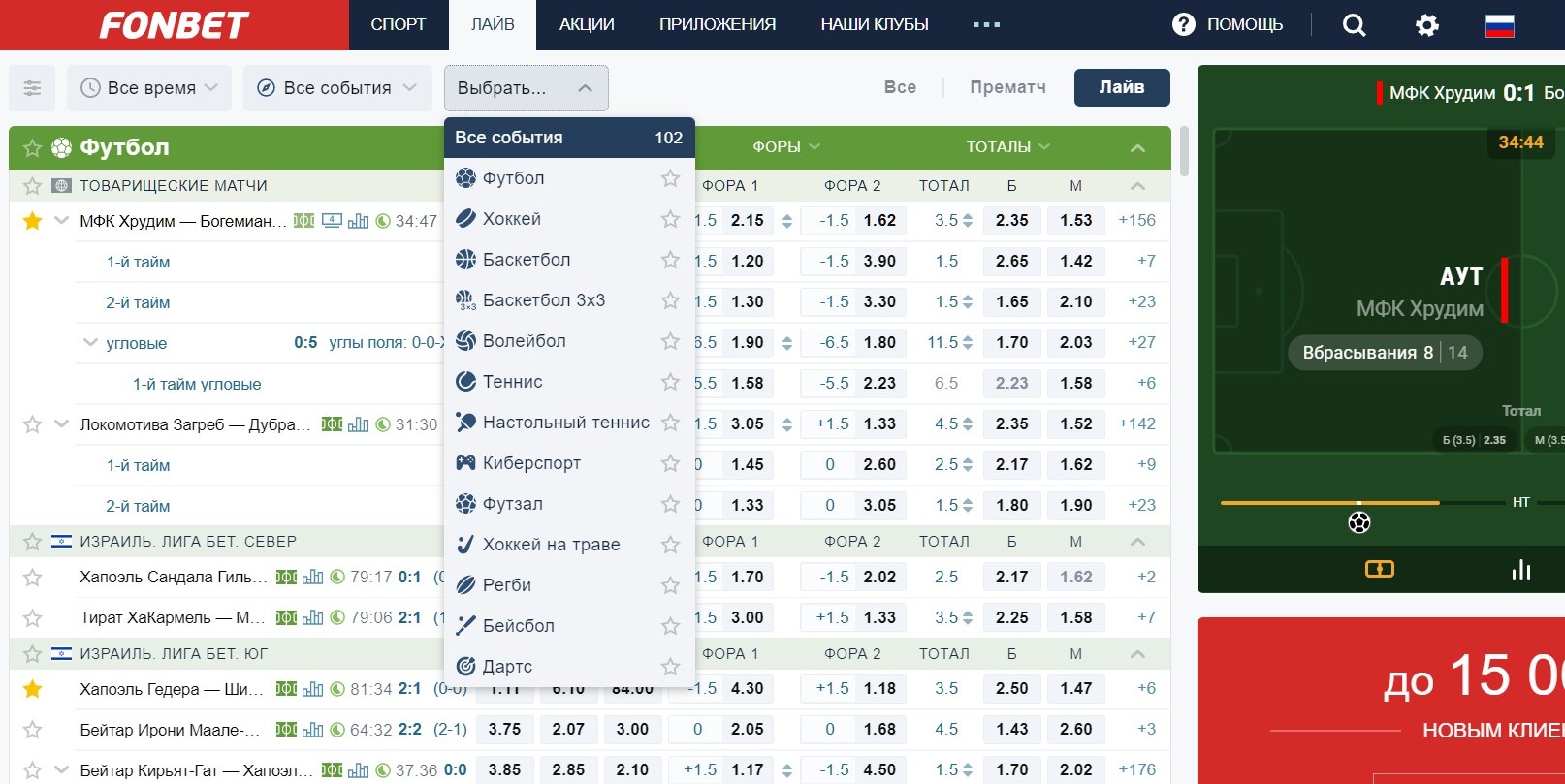This screenshot has width=1565, height=784.
Task: Close the Выбрать sport selector dropdown
Action: coord(526,88)
